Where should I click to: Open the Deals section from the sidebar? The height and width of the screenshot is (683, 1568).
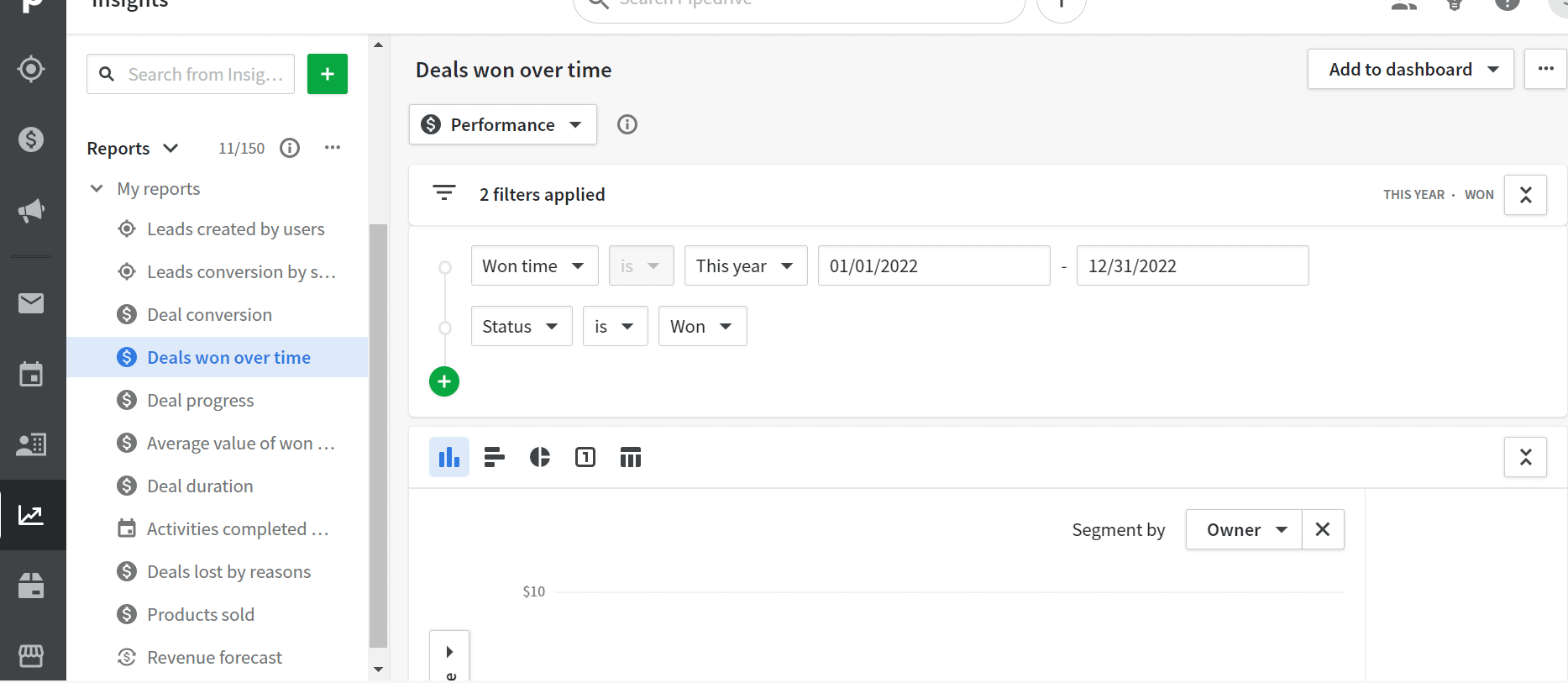(32, 139)
